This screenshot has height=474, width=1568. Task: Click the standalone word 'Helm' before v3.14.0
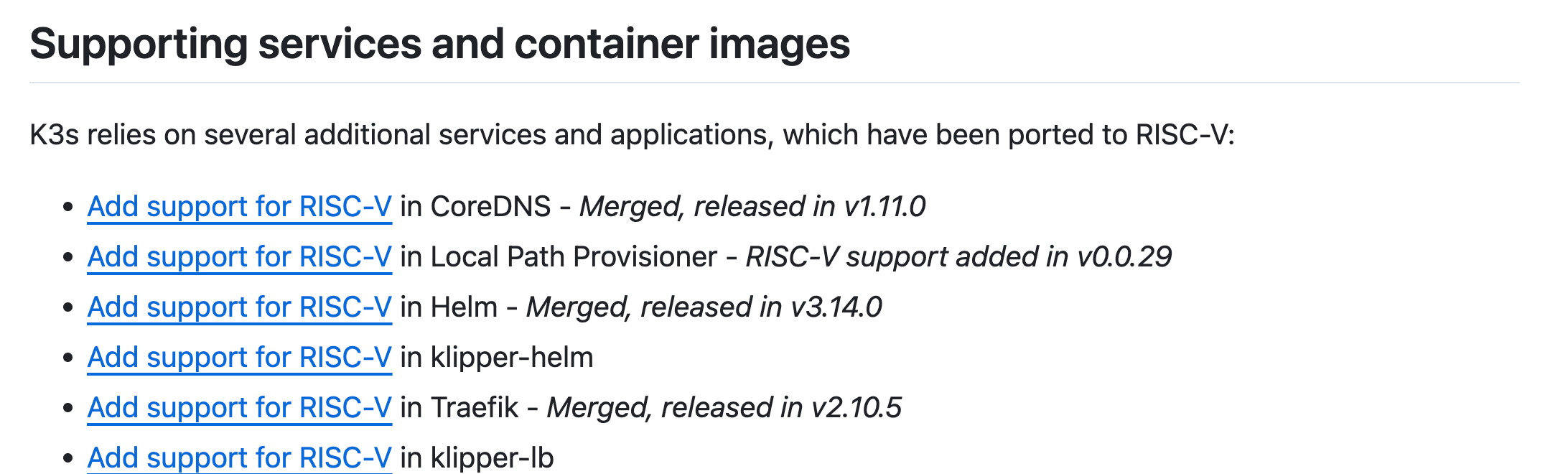tap(464, 307)
